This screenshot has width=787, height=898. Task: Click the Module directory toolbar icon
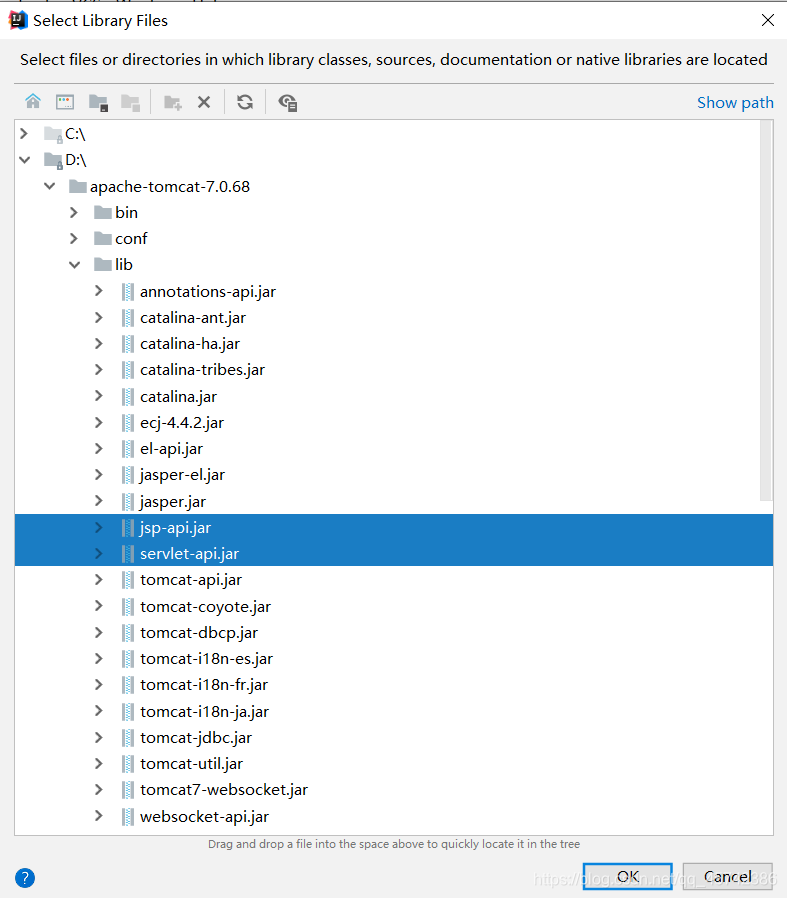tap(131, 103)
